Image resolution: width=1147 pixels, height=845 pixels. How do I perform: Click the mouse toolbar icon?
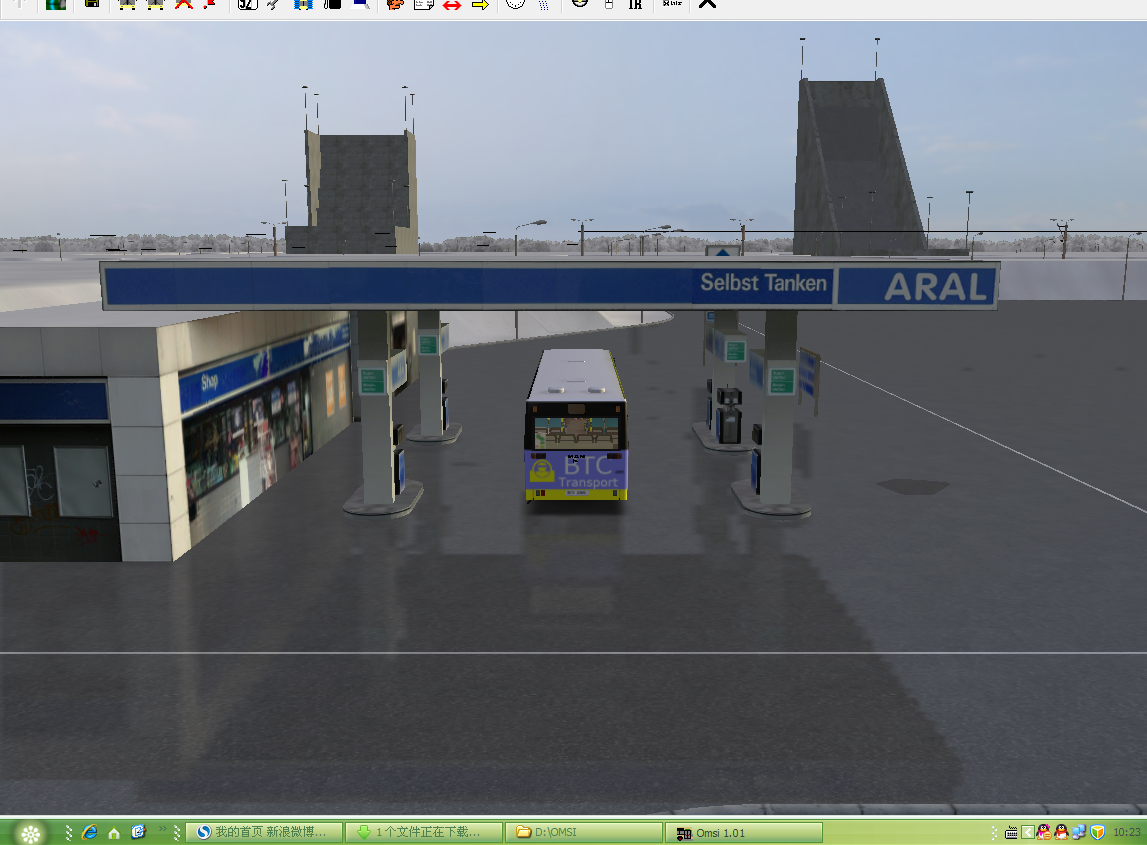click(x=609, y=4)
